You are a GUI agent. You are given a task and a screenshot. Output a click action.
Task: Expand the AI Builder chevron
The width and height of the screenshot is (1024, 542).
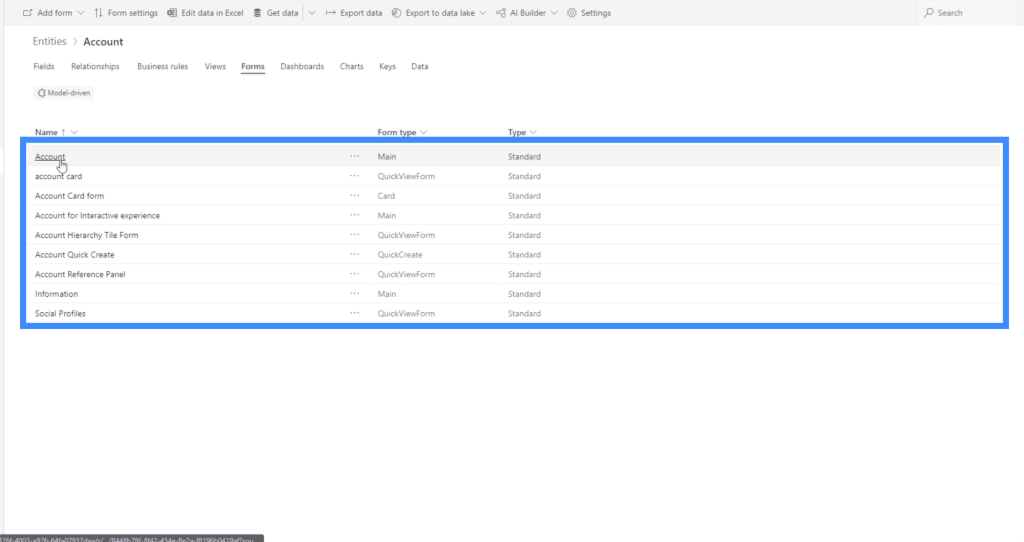(x=554, y=13)
